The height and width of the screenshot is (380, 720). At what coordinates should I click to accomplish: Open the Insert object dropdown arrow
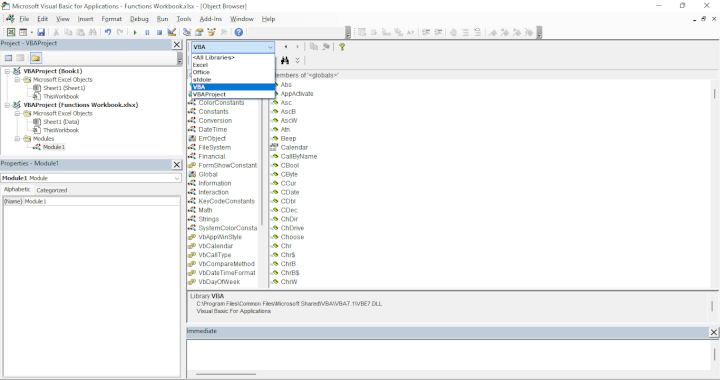[x=31, y=32]
